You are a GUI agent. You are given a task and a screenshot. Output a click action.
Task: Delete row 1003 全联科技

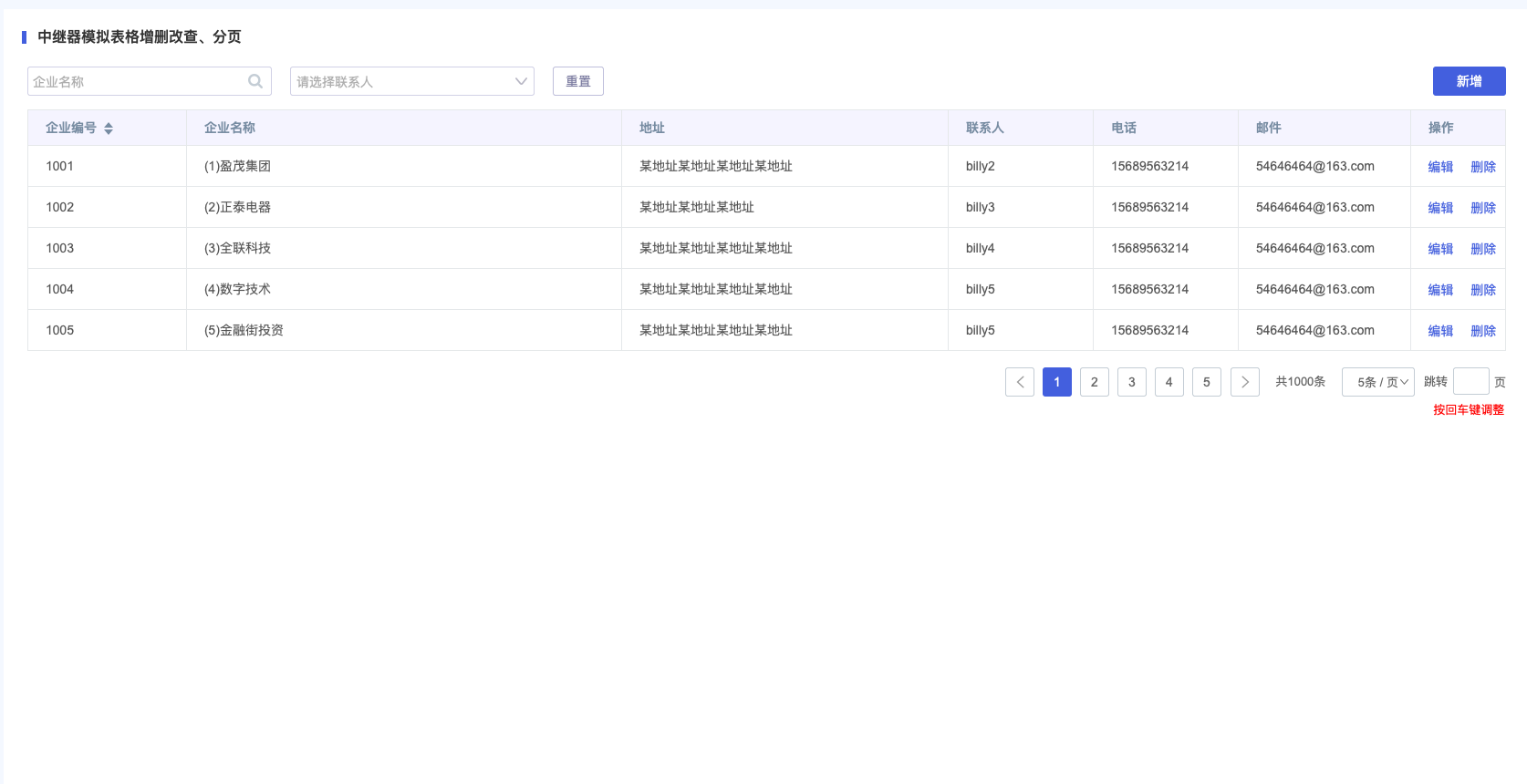pos(1483,249)
